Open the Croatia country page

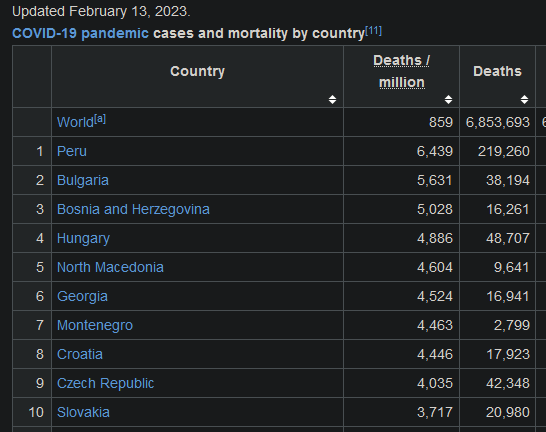[x=80, y=354]
